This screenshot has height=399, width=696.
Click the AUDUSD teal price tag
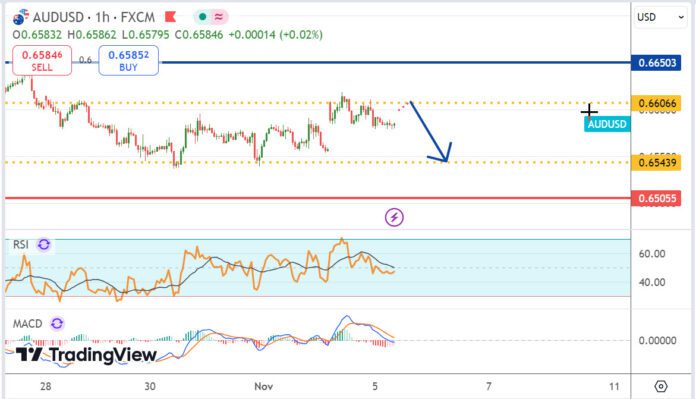pos(607,124)
